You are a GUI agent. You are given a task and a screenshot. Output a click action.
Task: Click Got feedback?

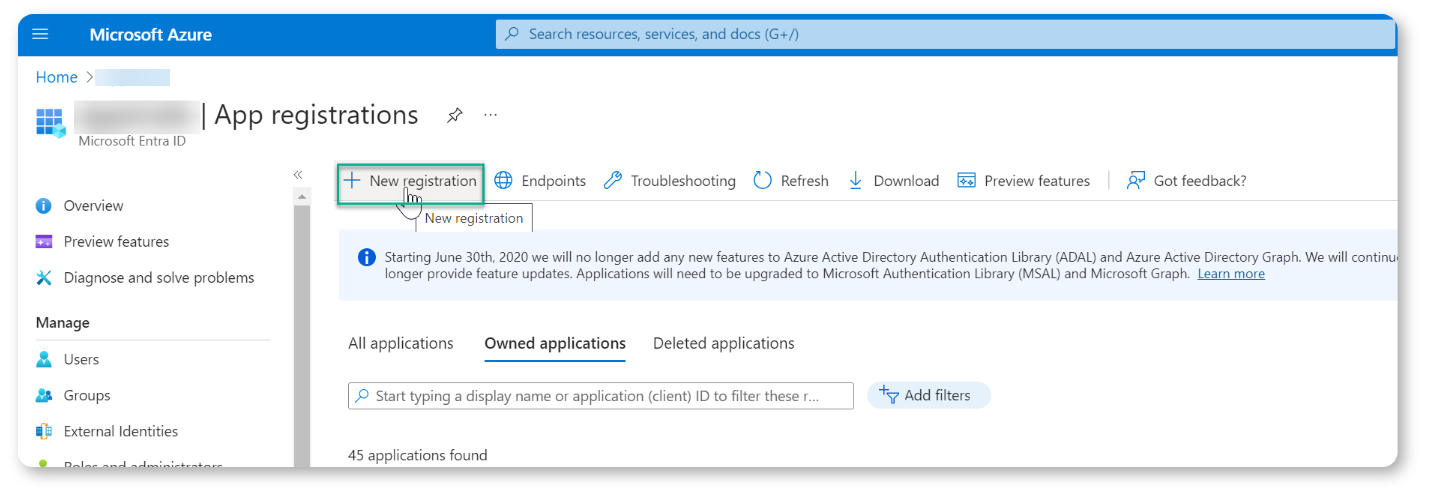pyautogui.click(x=1186, y=181)
